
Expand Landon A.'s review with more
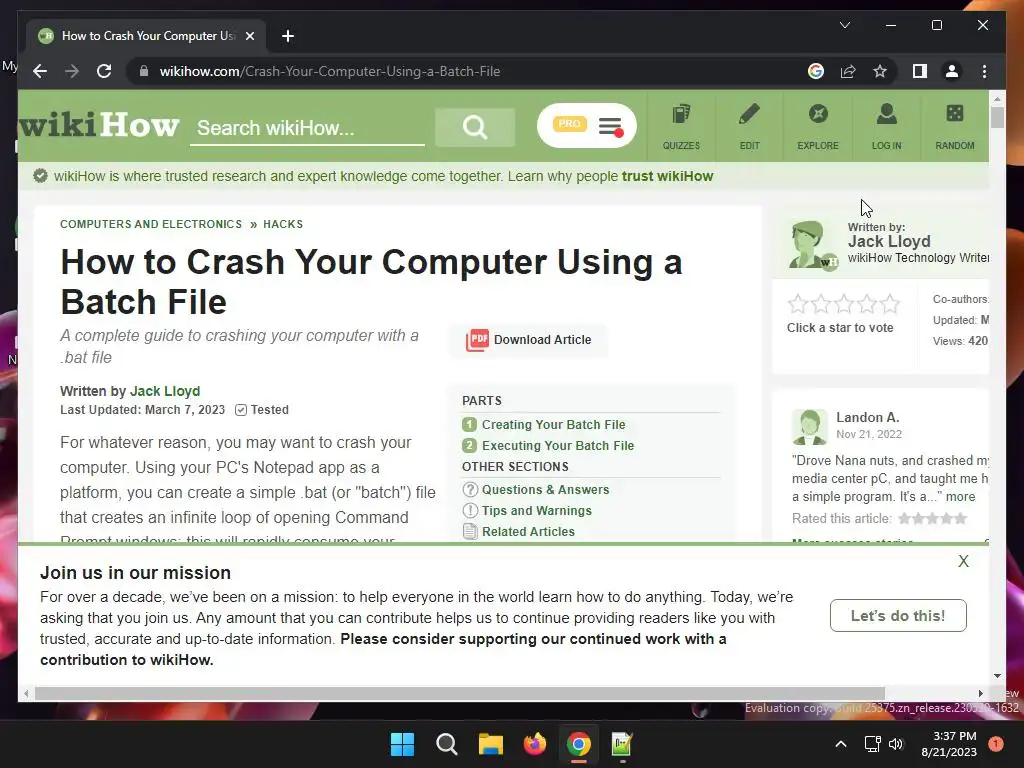point(960,496)
